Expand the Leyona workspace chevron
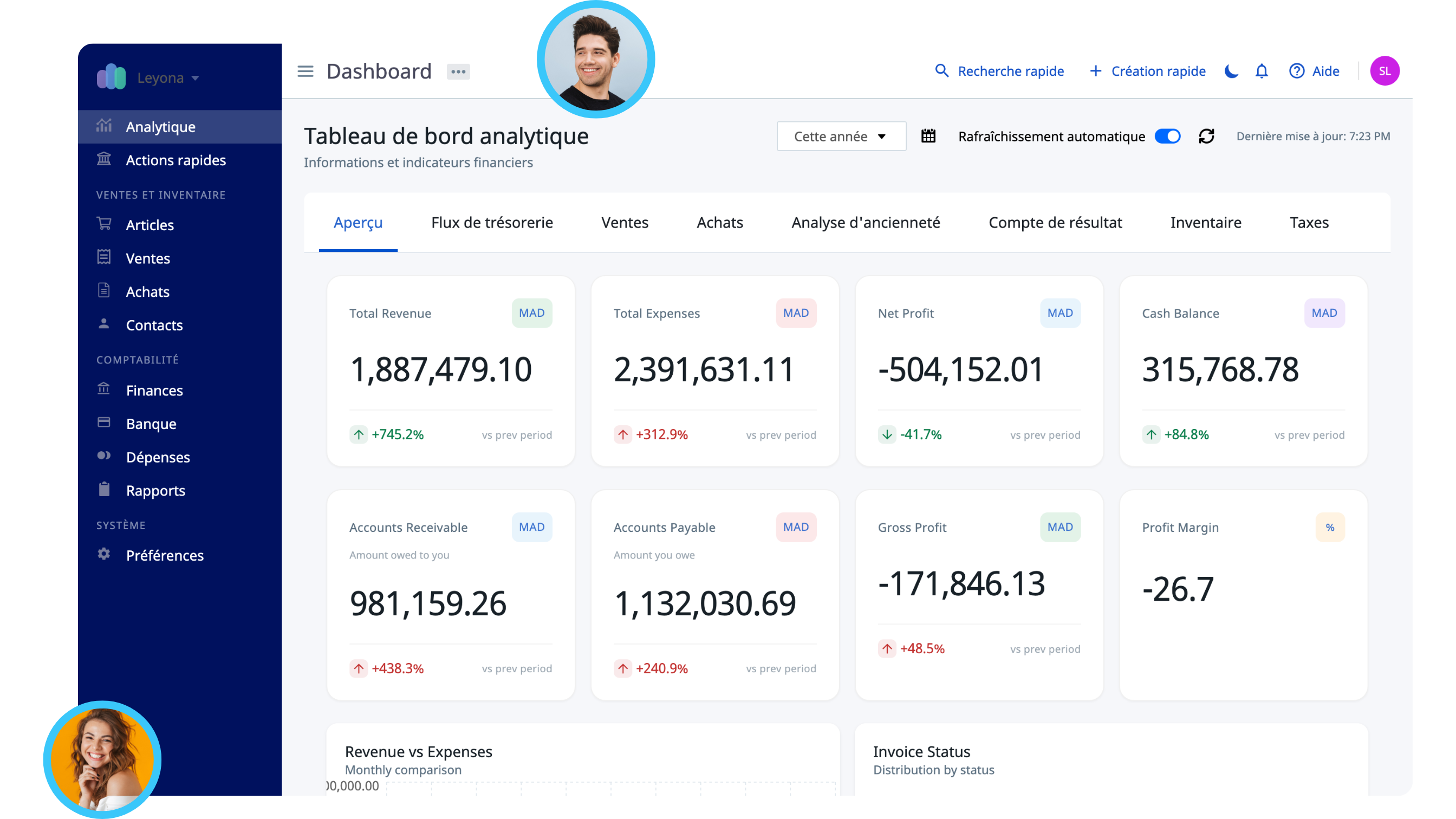This screenshot has width=1456, height=819. [195, 78]
